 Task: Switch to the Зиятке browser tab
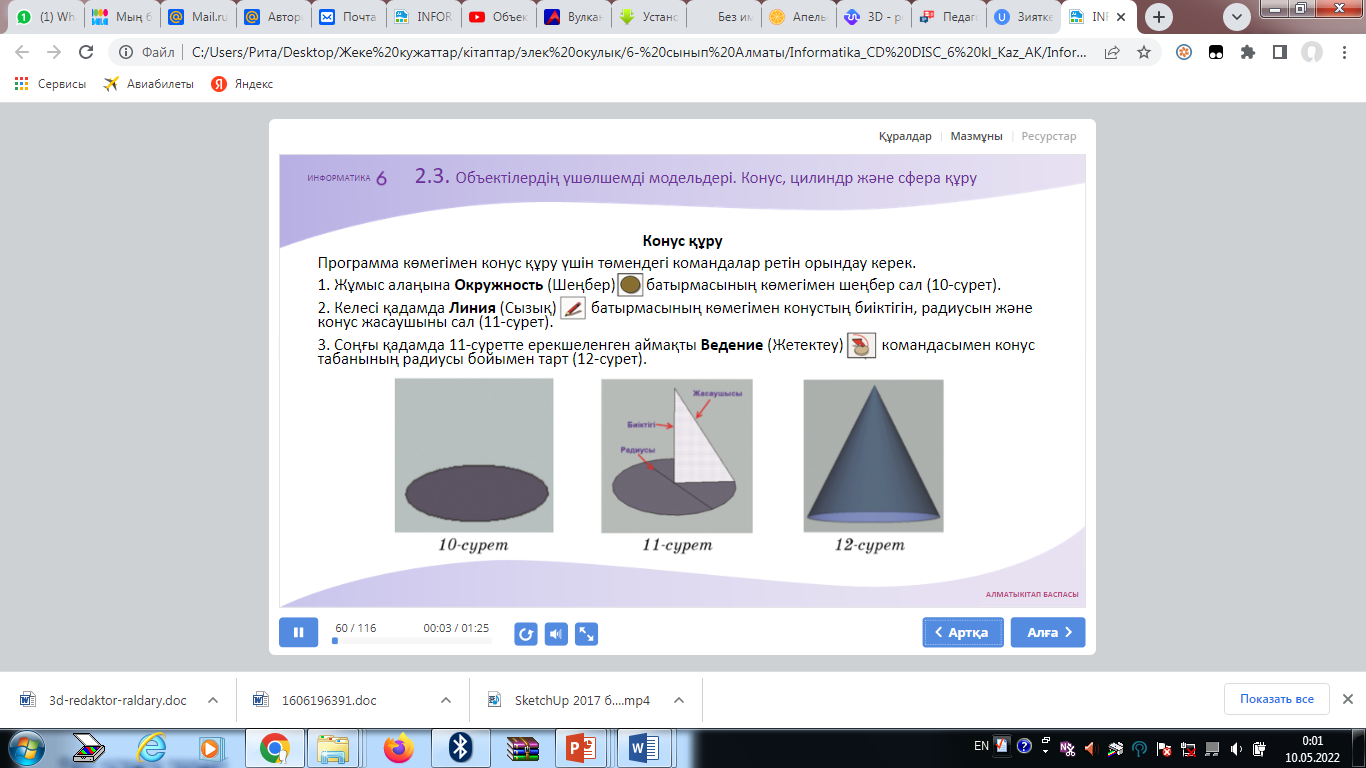point(1023,17)
